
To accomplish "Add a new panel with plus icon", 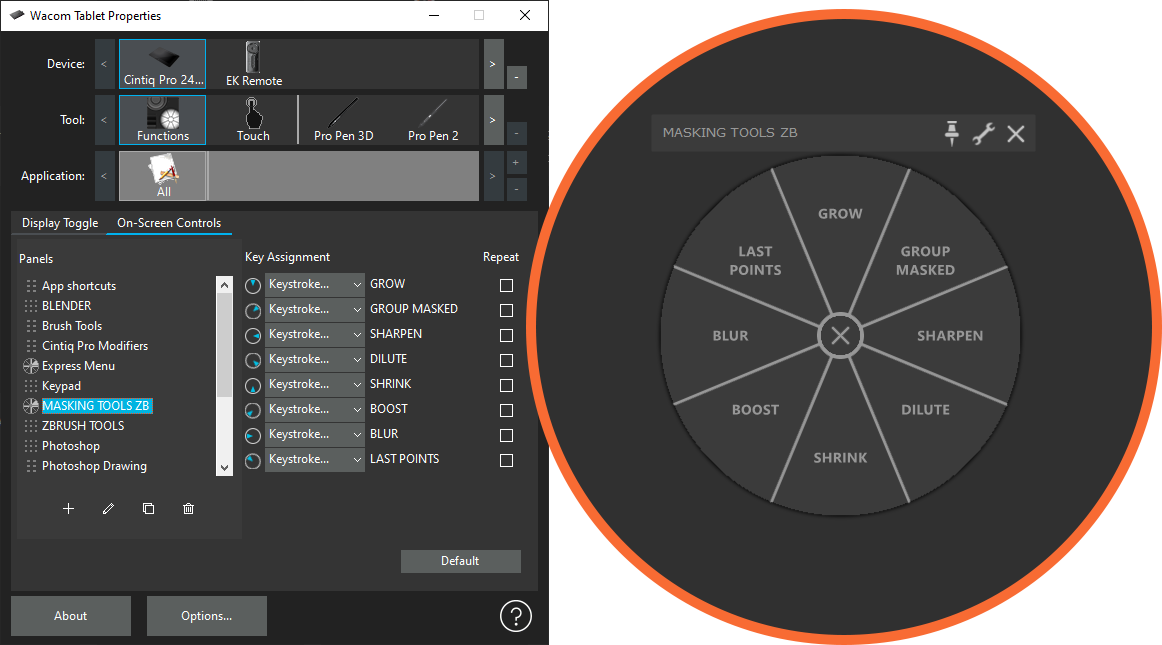I will point(68,509).
